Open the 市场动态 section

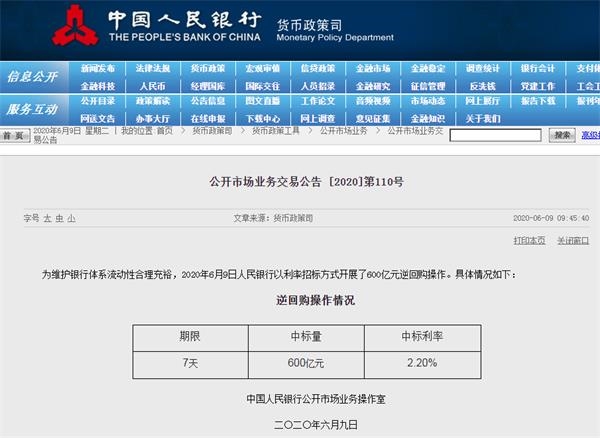click(x=428, y=101)
